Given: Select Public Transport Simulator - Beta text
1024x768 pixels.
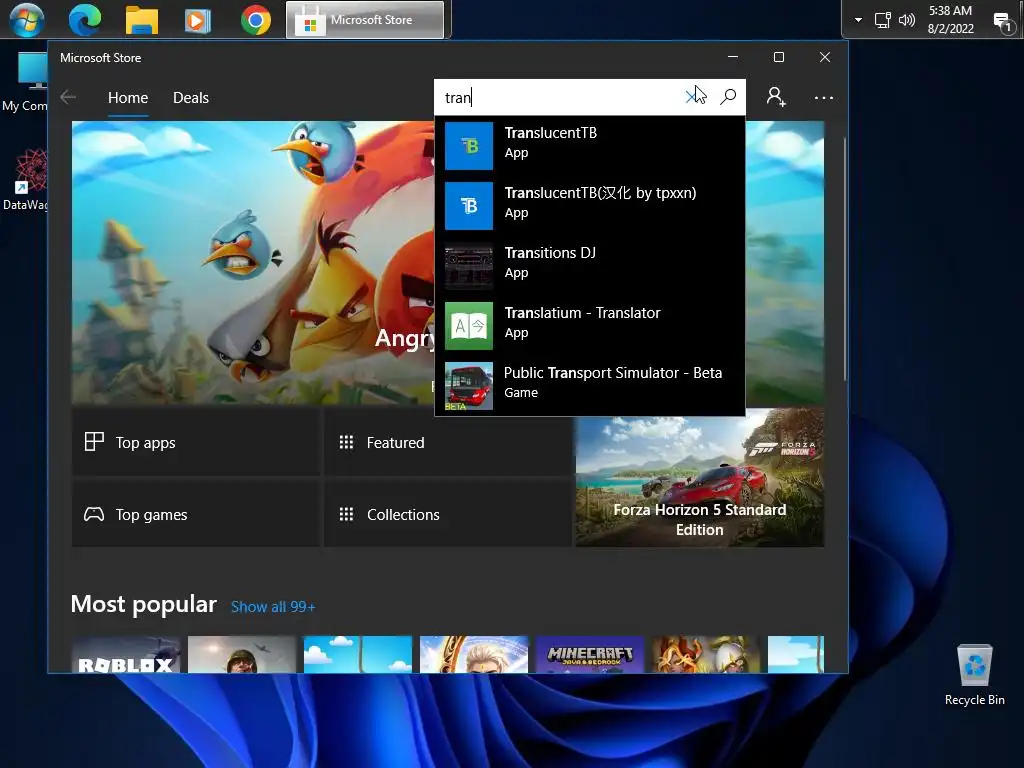Looking at the screenshot, I should (x=613, y=373).
